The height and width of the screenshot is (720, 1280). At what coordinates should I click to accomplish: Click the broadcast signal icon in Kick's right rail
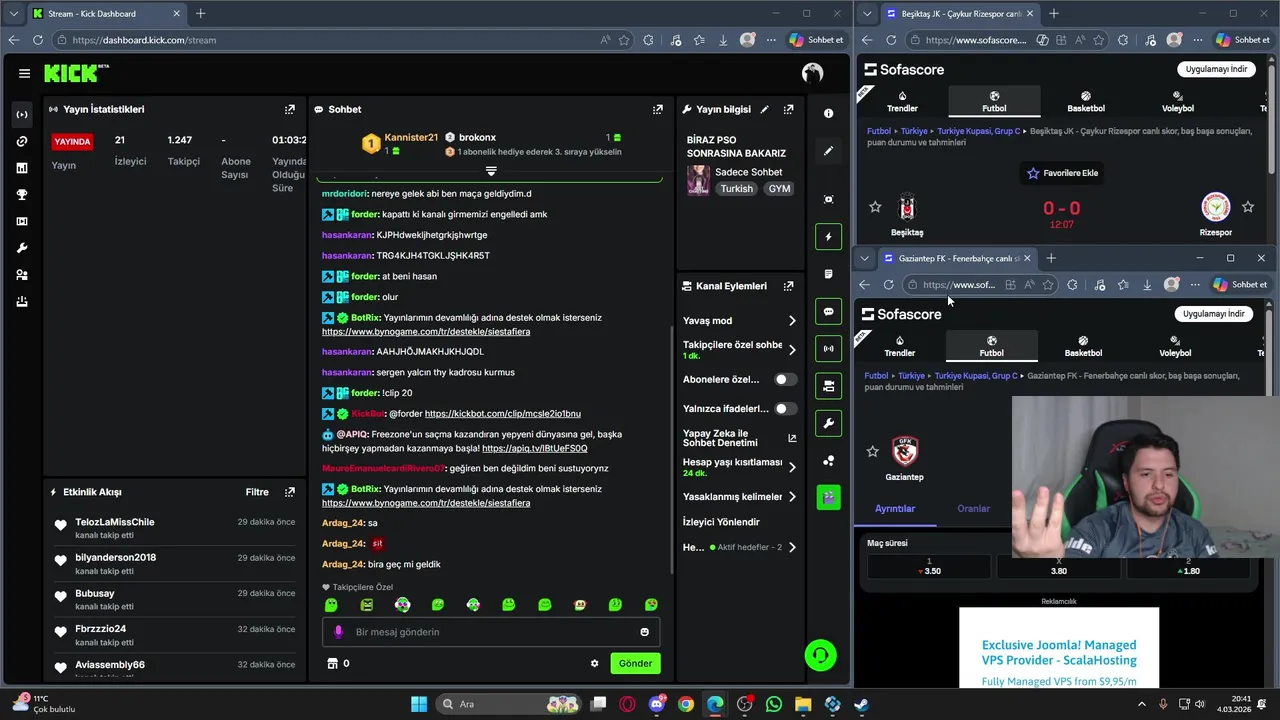coord(828,349)
